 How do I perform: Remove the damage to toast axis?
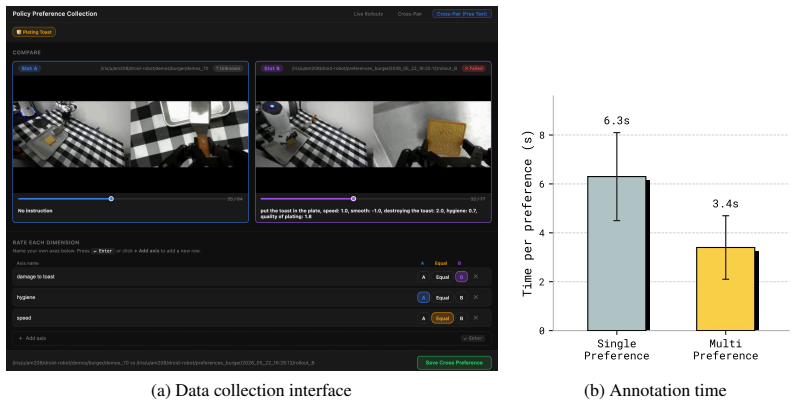click(x=476, y=277)
